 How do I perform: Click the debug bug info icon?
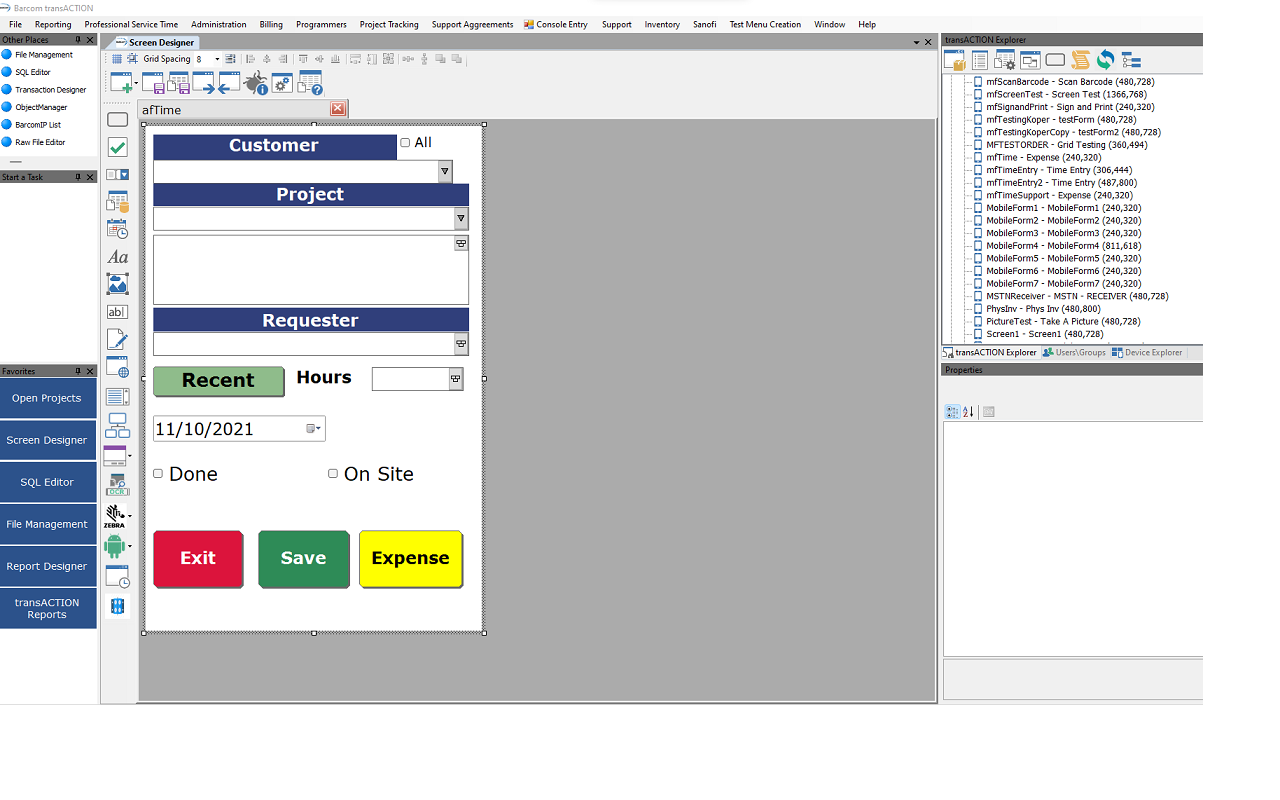coord(256,83)
